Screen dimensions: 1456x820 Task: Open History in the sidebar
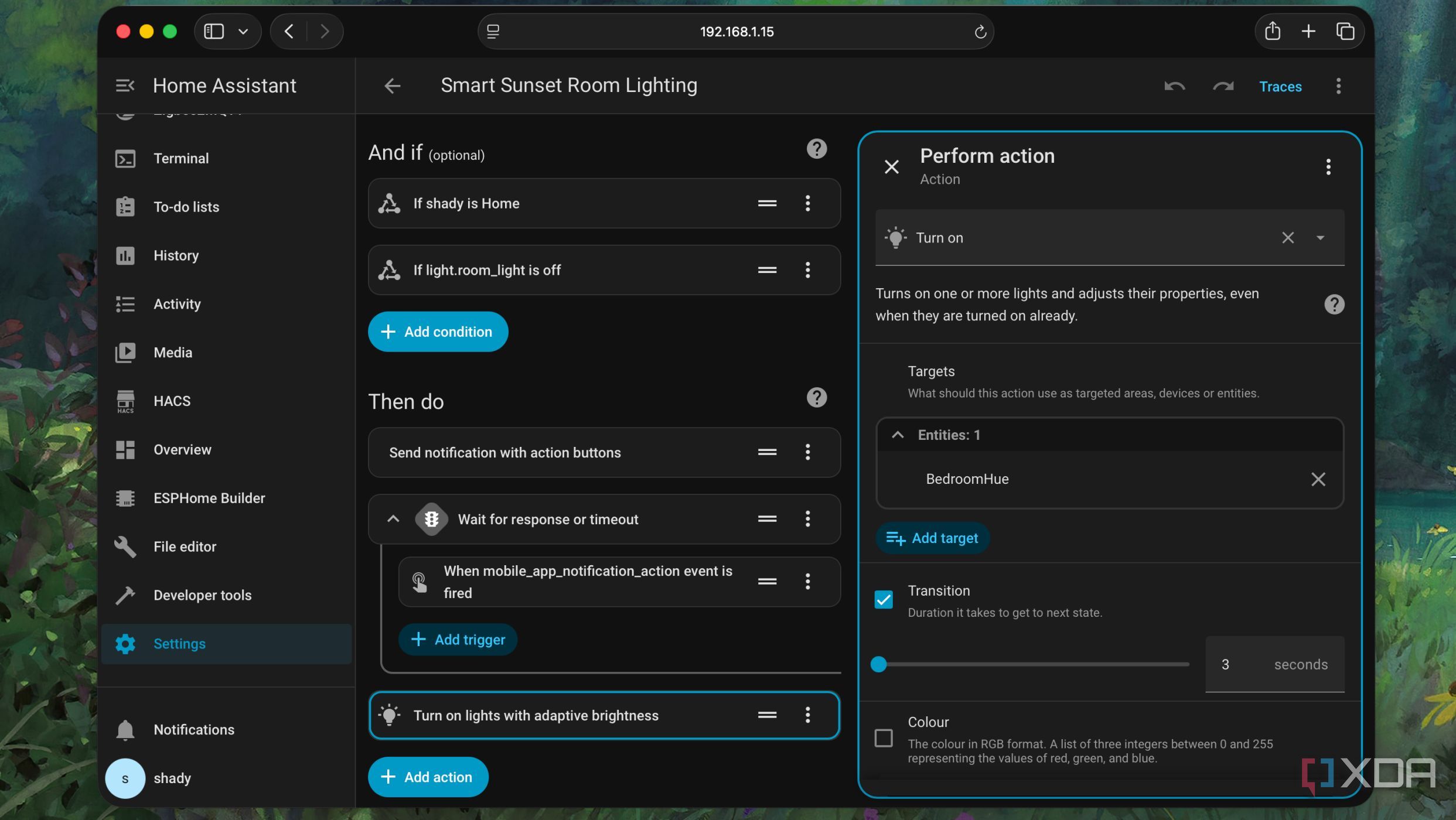tap(226, 256)
